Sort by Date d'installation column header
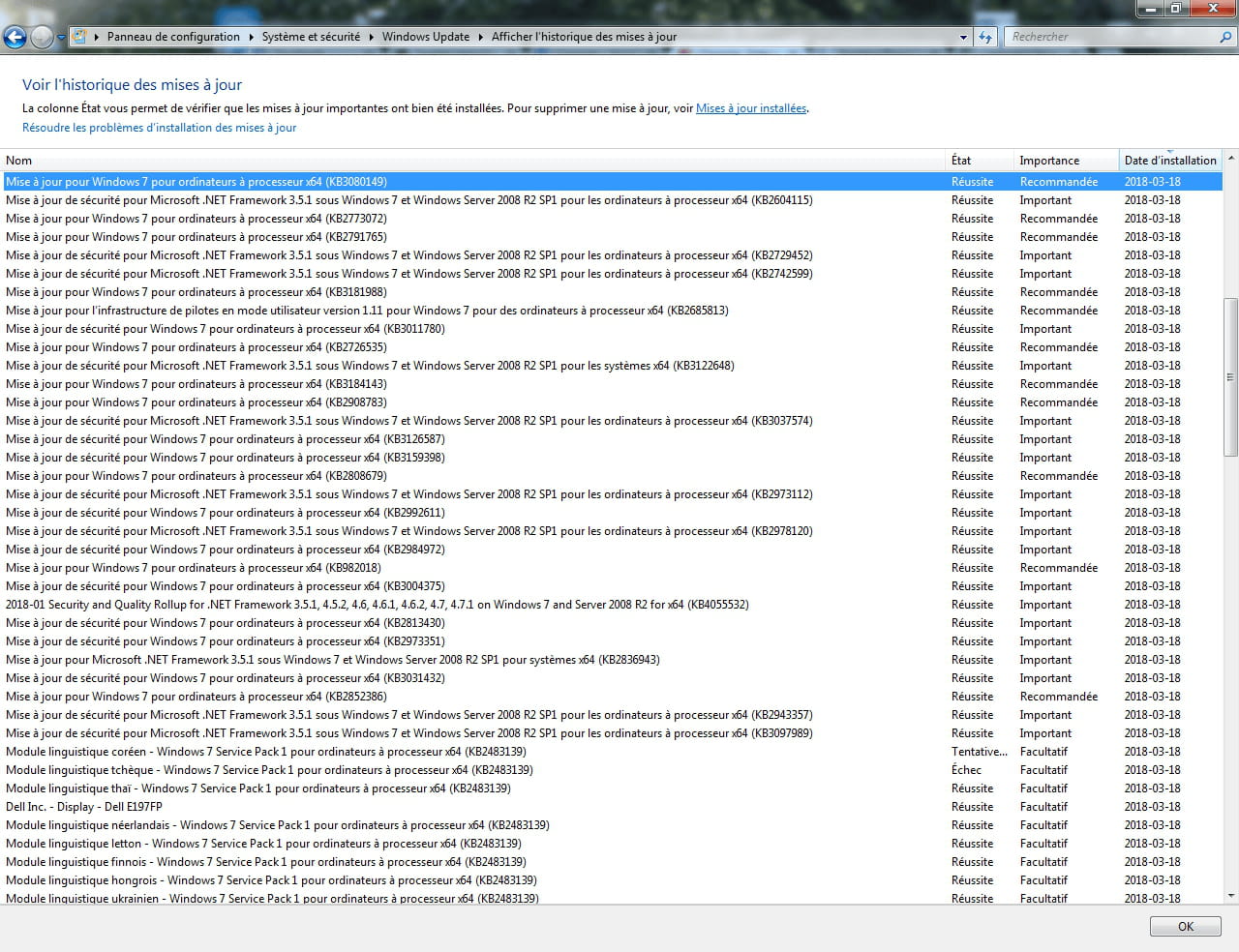Screen dimensions: 1239x952 (x=1170, y=161)
